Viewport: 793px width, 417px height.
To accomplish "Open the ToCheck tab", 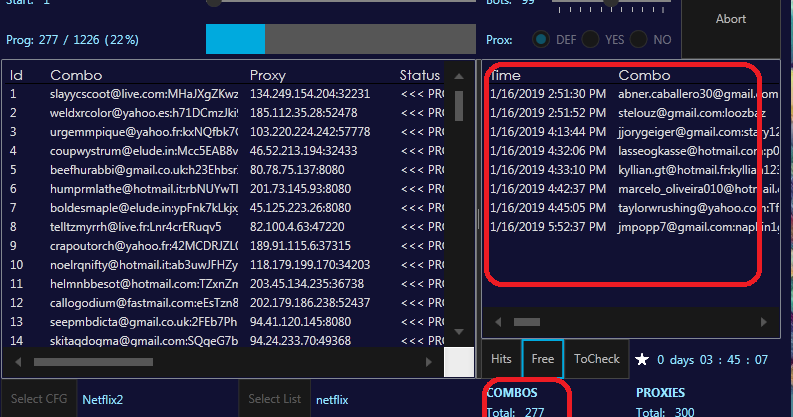I will point(597,359).
